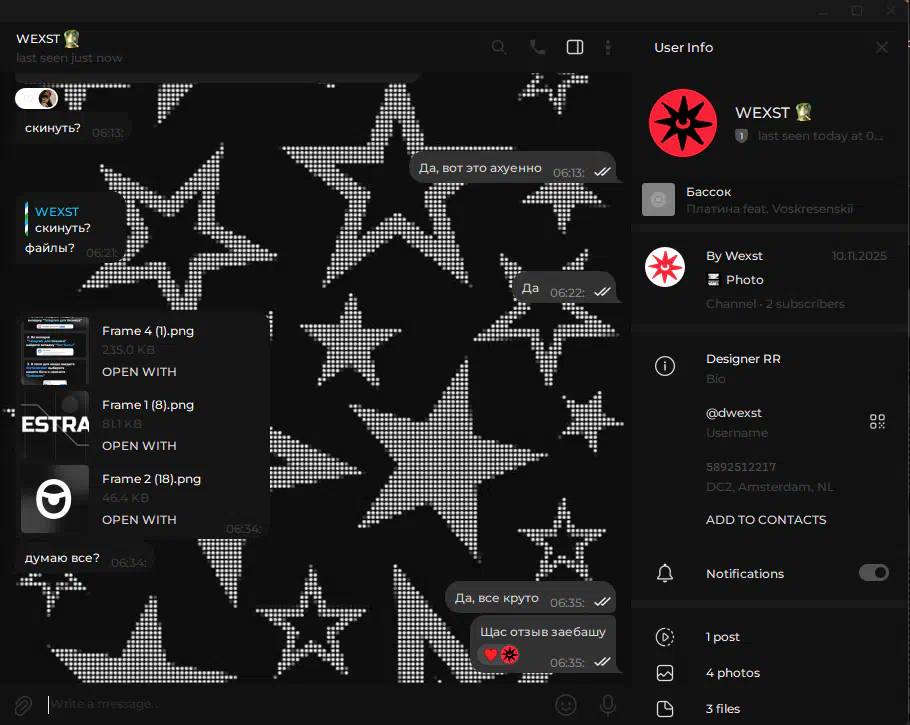Toggle the user info side panel
910x725 pixels.
(x=574, y=47)
